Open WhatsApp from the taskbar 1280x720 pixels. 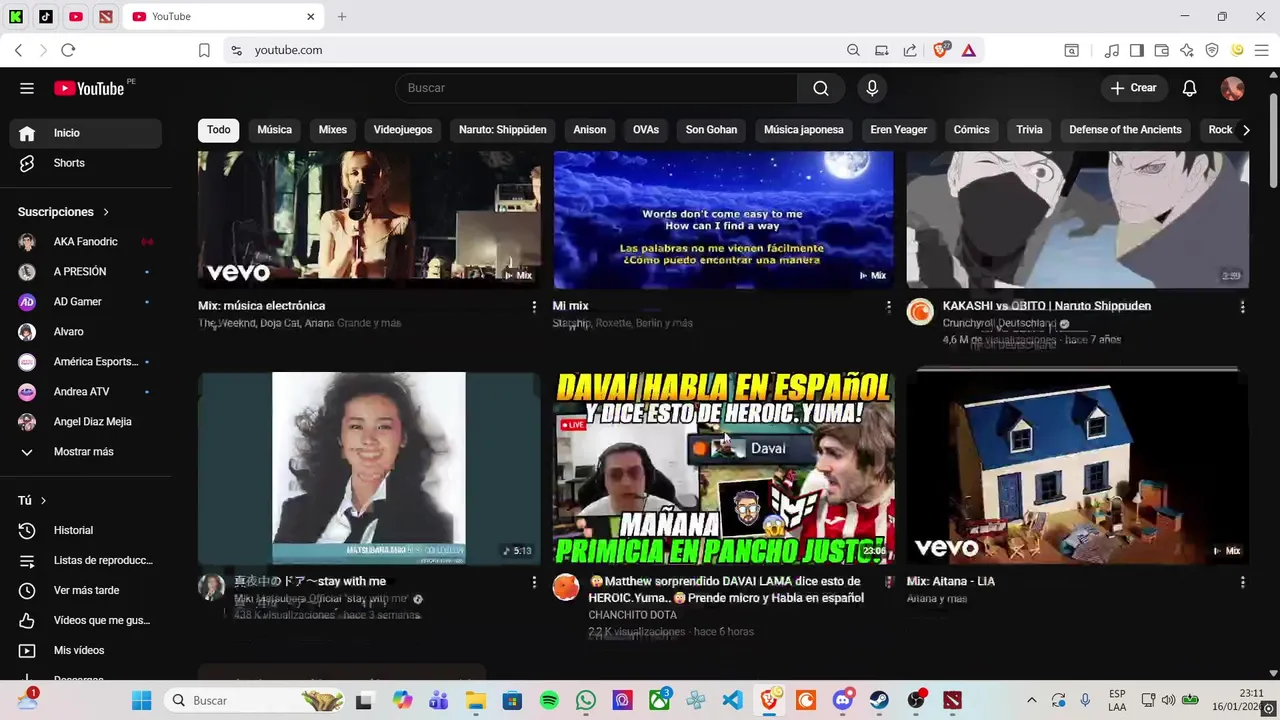pos(586,700)
